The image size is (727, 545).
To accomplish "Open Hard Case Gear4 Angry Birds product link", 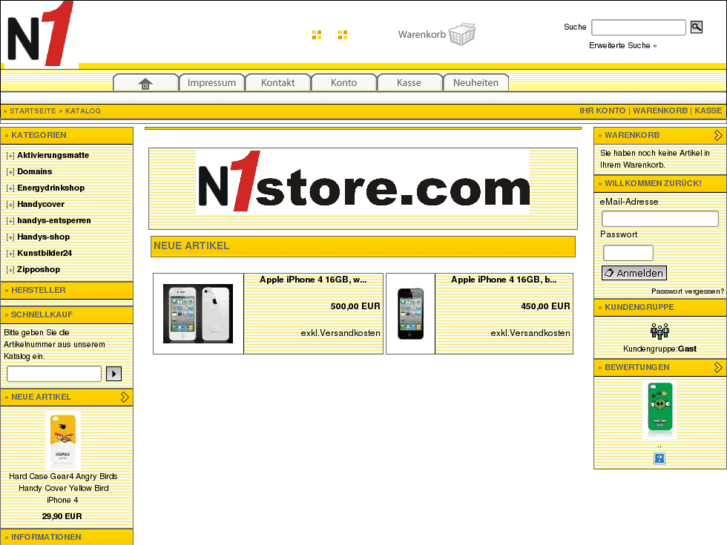I will coord(63,488).
